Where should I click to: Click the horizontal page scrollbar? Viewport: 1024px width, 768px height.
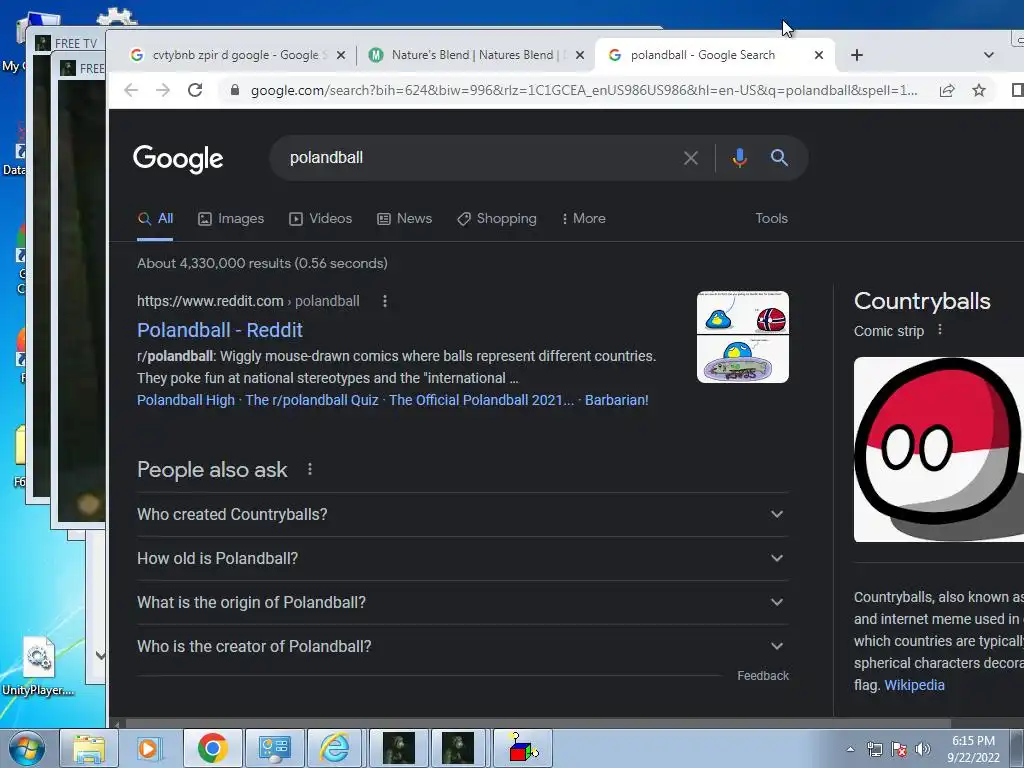coord(537,724)
